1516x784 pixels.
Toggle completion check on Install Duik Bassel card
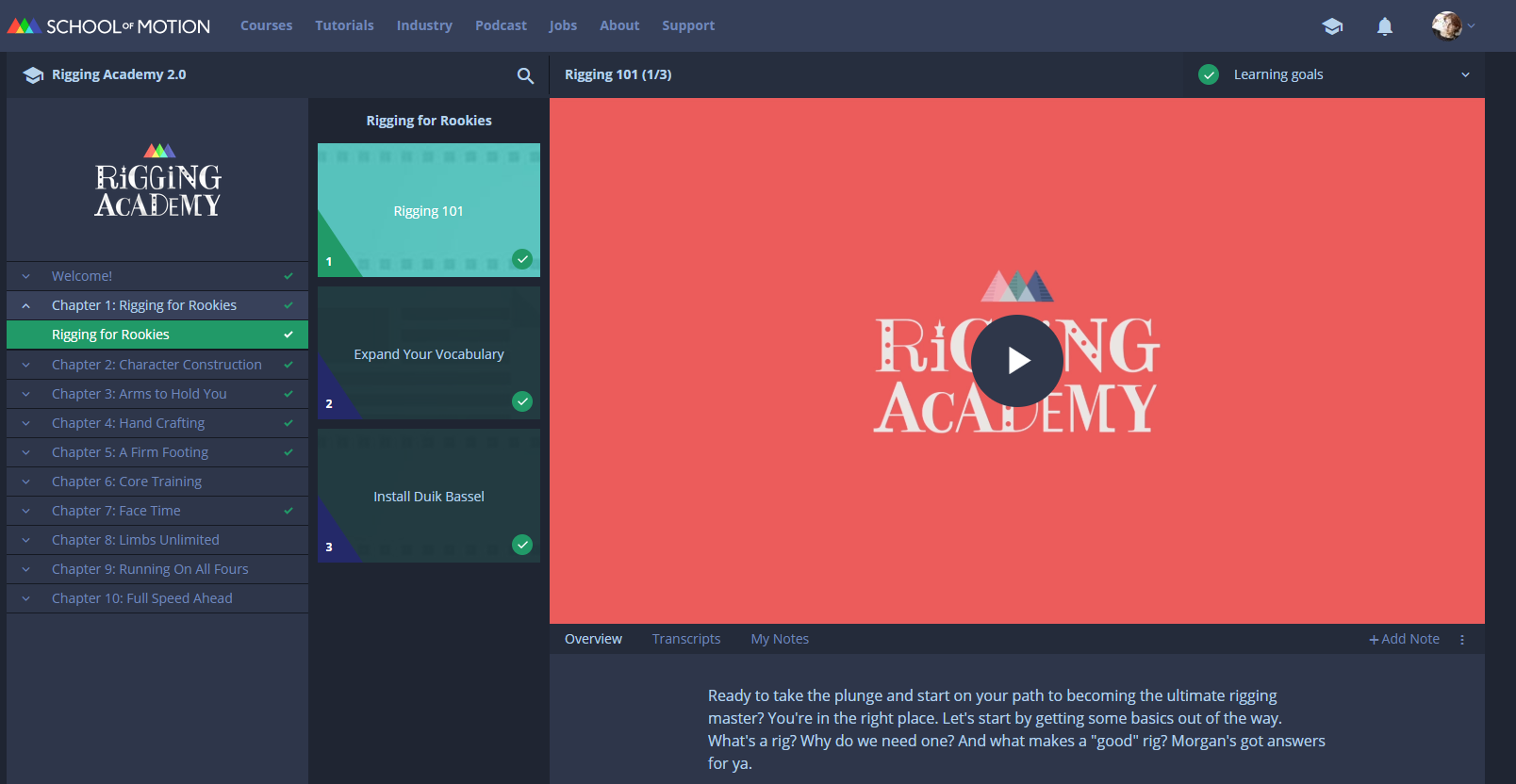click(522, 545)
